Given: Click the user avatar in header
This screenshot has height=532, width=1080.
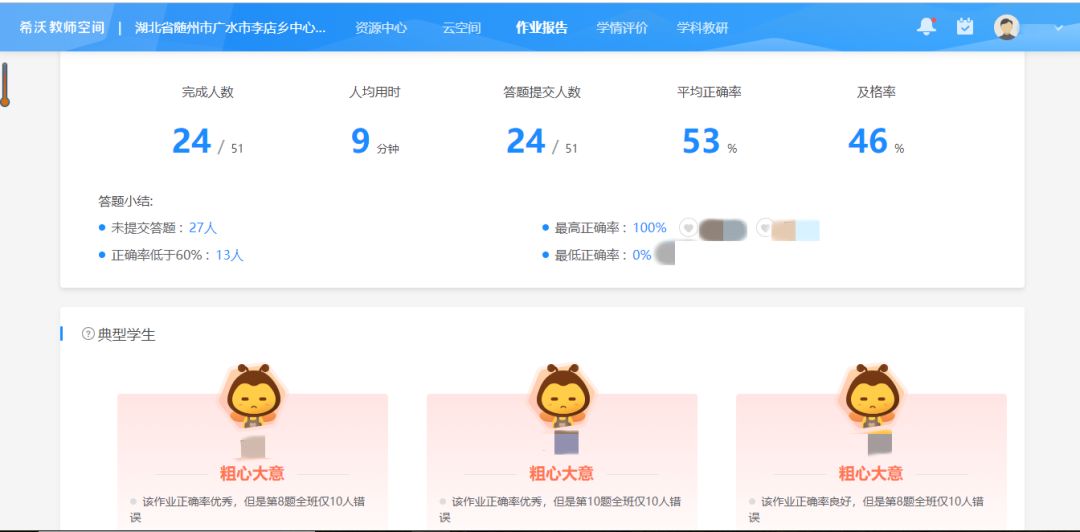Looking at the screenshot, I should click(1006, 27).
